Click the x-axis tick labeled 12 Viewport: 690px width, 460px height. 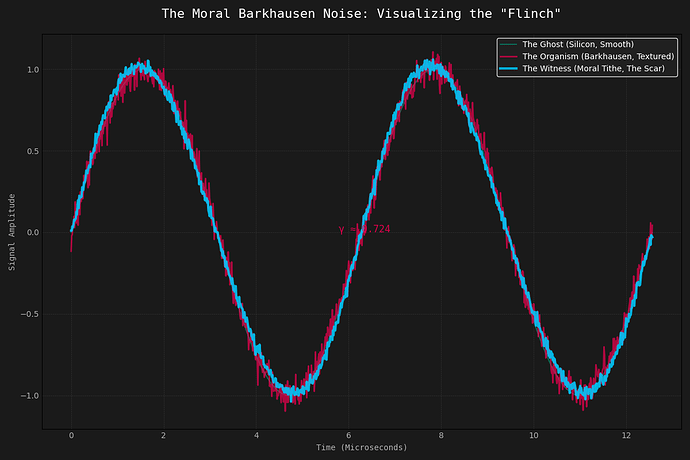[626, 436]
